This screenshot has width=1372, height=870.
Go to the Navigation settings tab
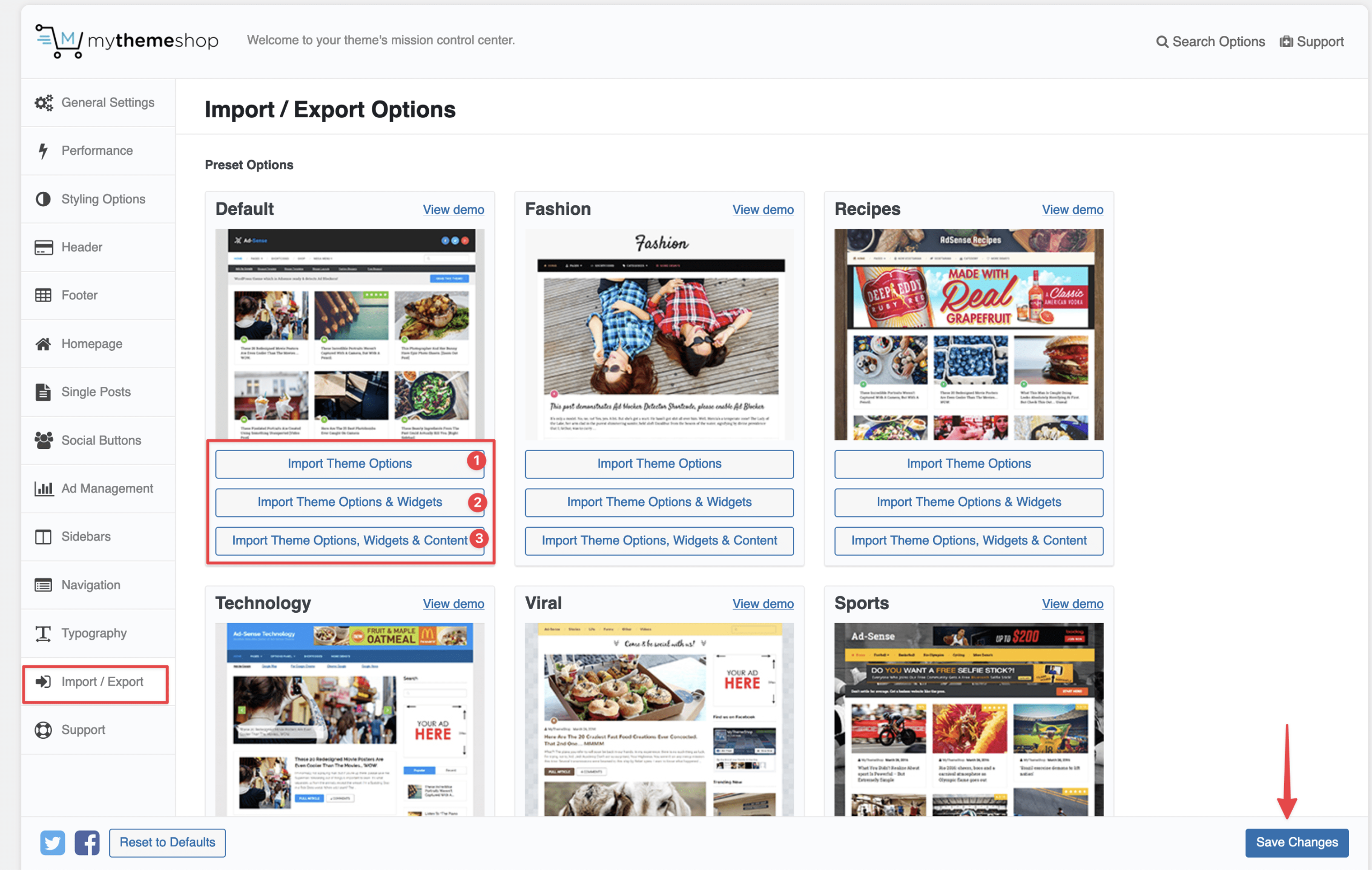pos(91,585)
